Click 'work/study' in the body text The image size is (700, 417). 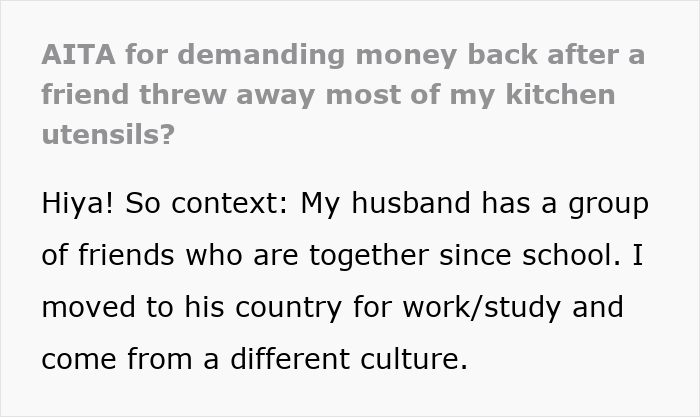[482, 308]
